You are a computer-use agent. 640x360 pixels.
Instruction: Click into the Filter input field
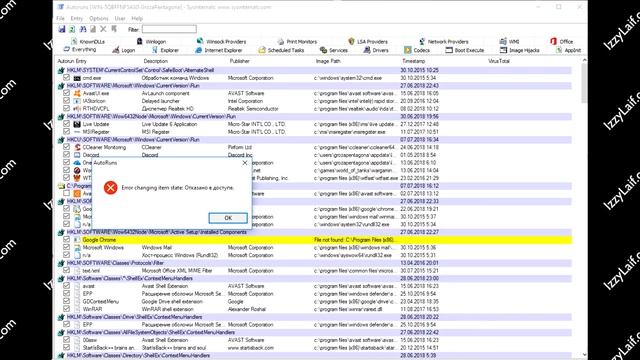click(x=169, y=29)
